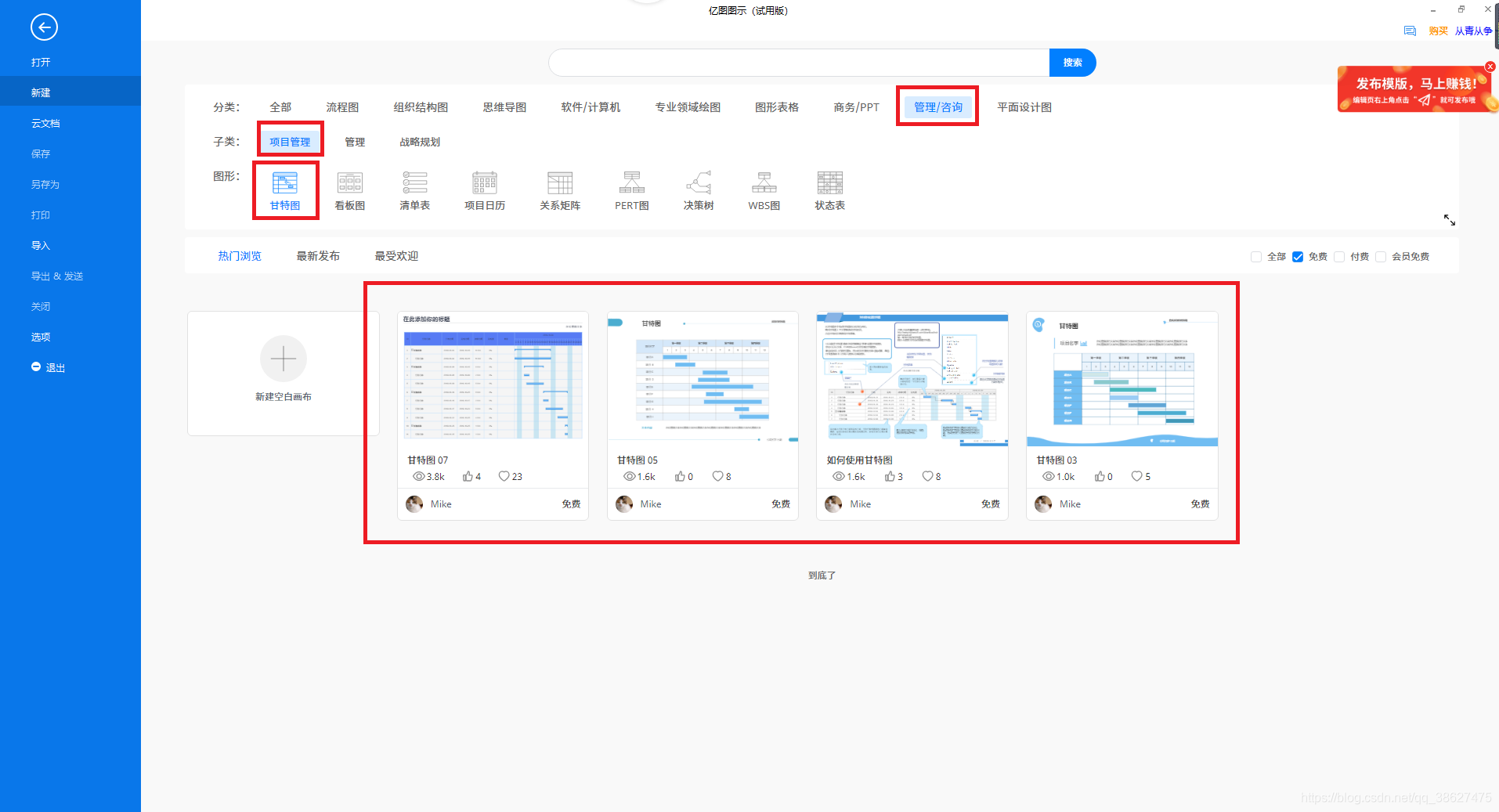Image resolution: width=1499 pixels, height=812 pixels.
Task: Open the 购买 link at top right
Action: (1438, 31)
